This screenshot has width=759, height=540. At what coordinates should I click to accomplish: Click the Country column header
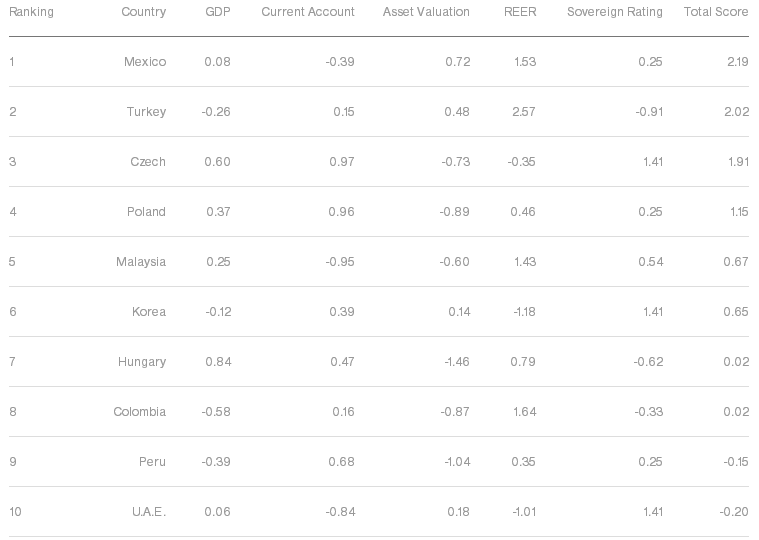(143, 12)
